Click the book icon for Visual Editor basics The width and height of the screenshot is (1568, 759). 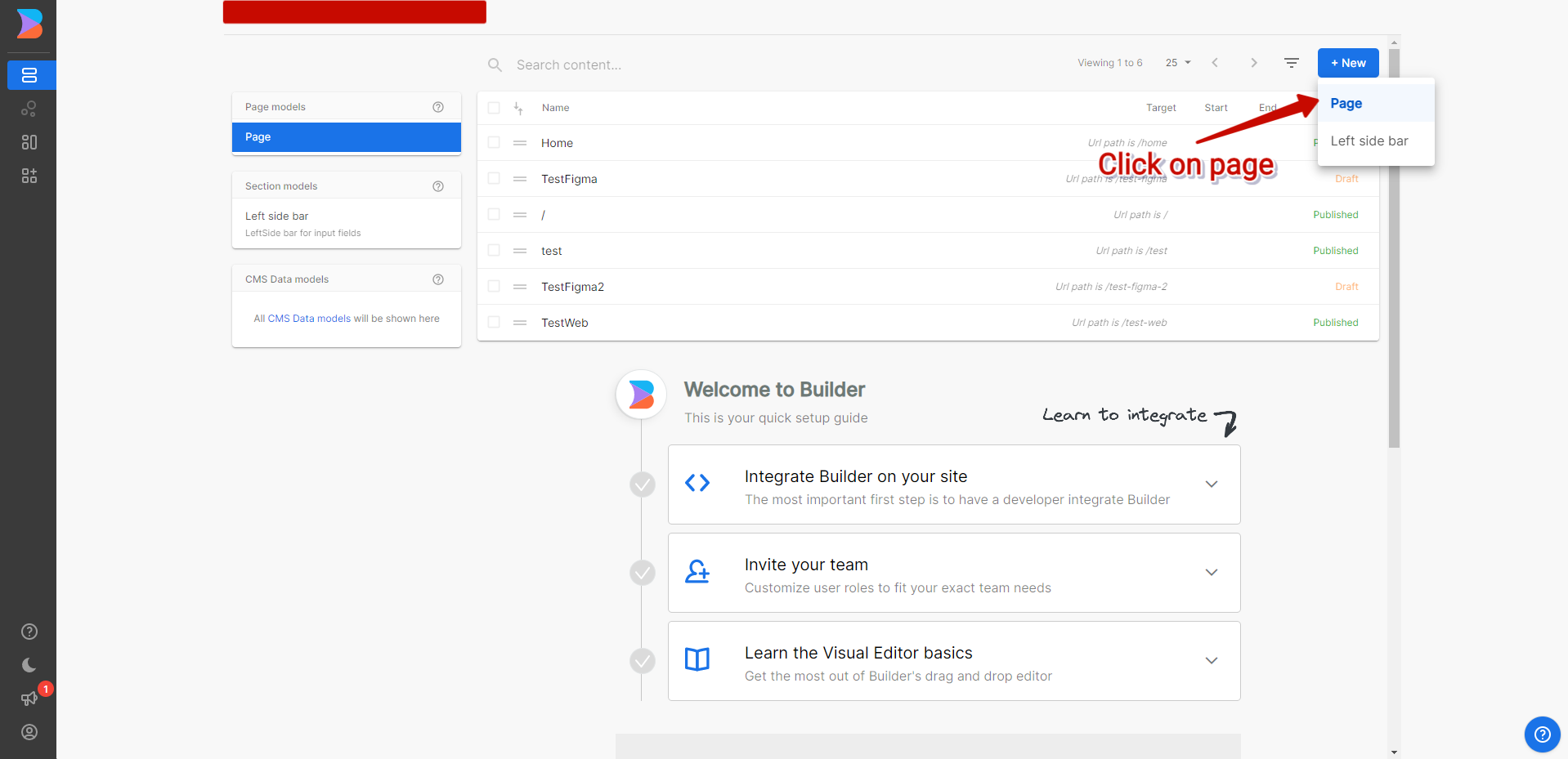pyautogui.click(x=697, y=659)
